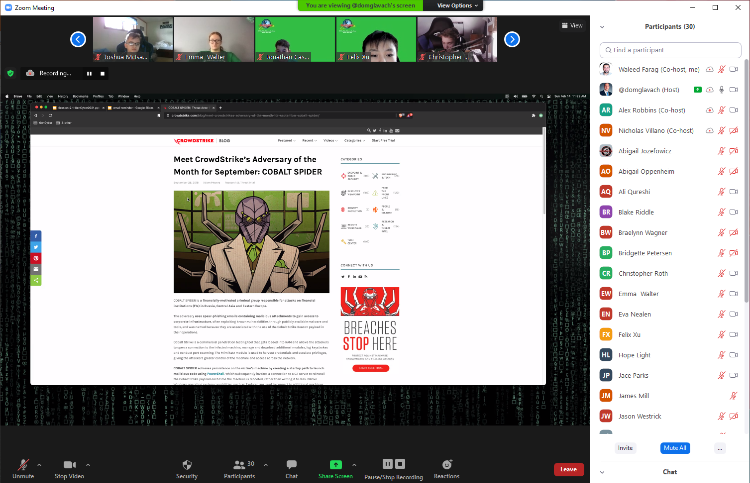Click the green encryption shield icon
This screenshot has width=750, height=483.
click(11, 73)
